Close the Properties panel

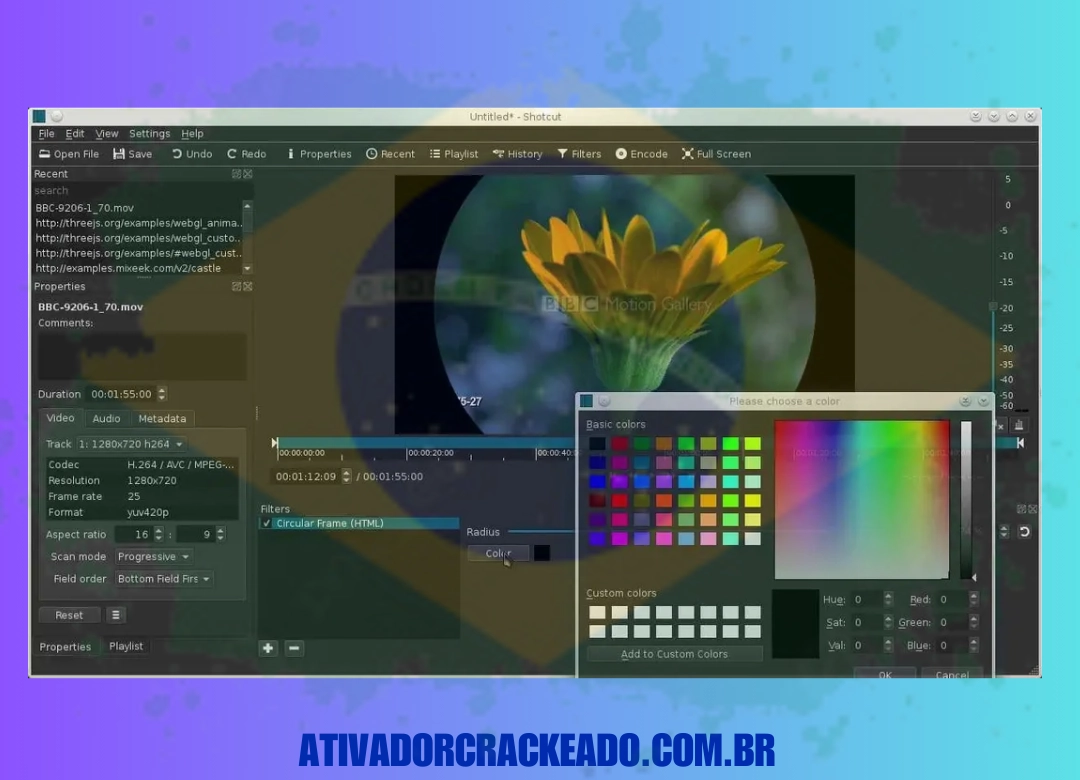248,286
